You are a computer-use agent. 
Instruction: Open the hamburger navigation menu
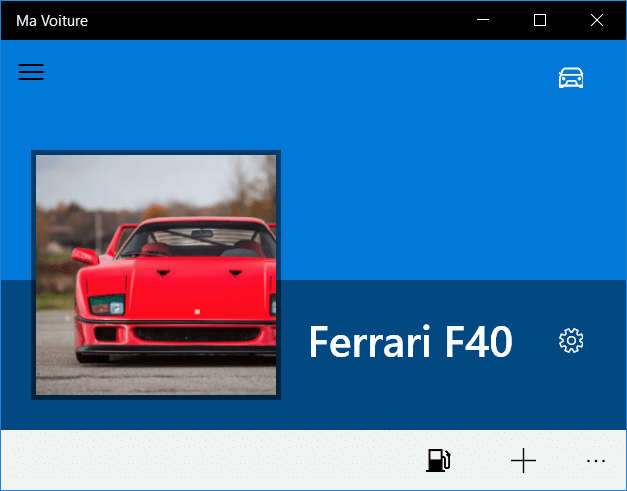(x=31, y=72)
